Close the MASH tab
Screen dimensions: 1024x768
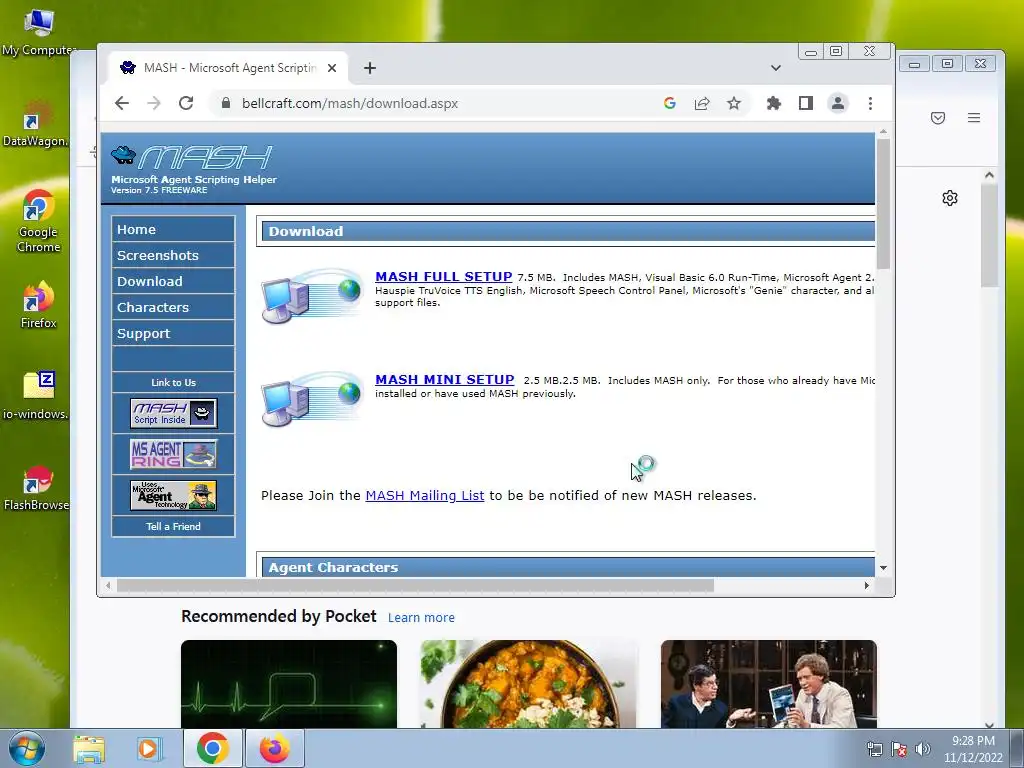tap(332, 68)
